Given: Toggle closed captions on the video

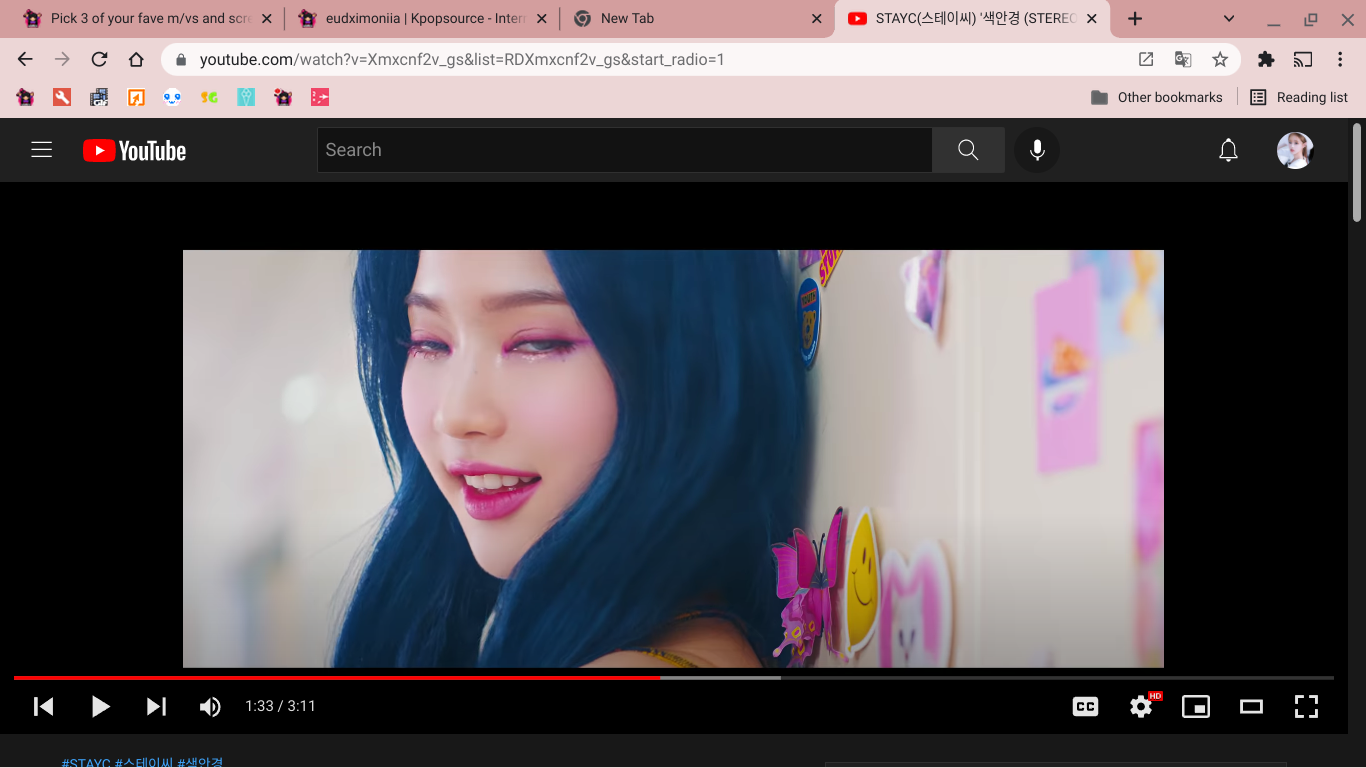Looking at the screenshot, I should point(1085,706).
